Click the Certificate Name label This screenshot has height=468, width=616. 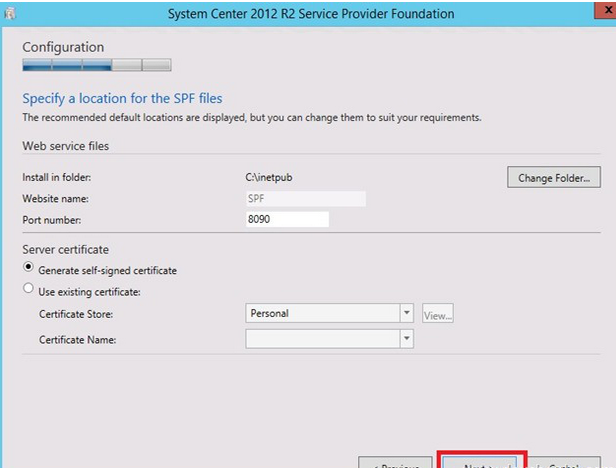point(77,340)
